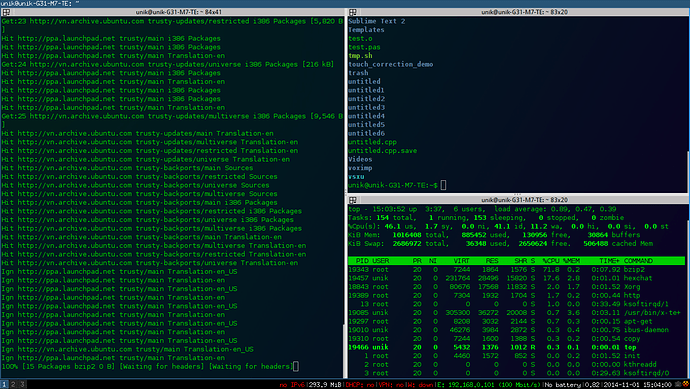Image resolution: width=690 pixels, height=389 pixels.
Task: Click the shell prompt 'unik@unik-G31-M7-TE:~$'
Action: (393, 185)
